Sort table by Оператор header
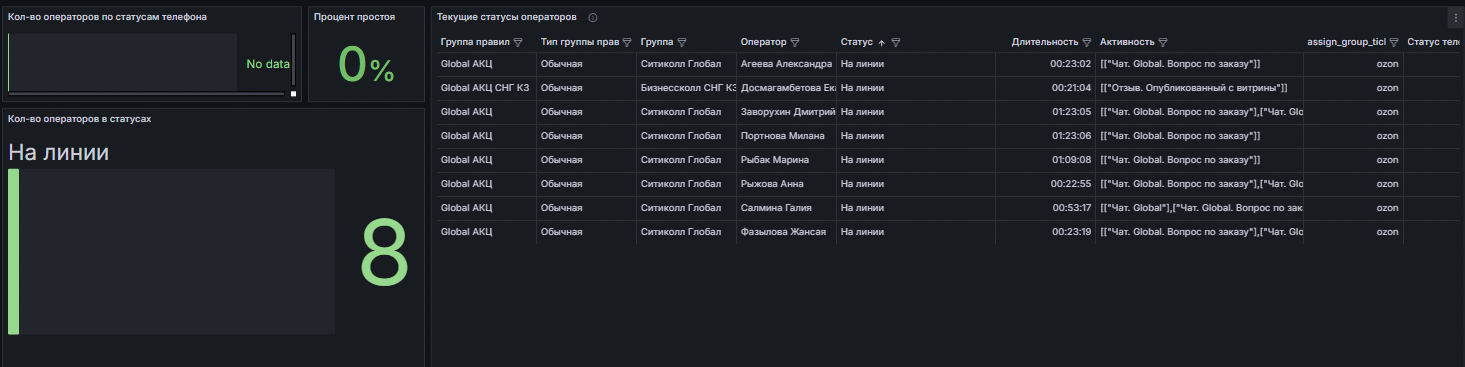This screenshot has width=1465, height=367. click(763, 43)
